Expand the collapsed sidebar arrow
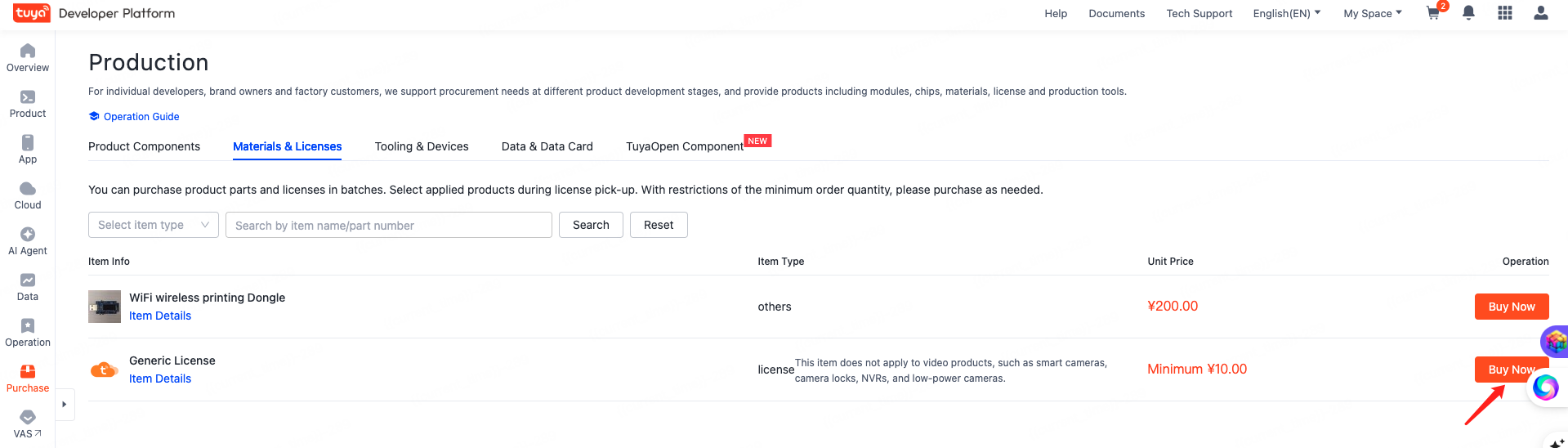 65,404
